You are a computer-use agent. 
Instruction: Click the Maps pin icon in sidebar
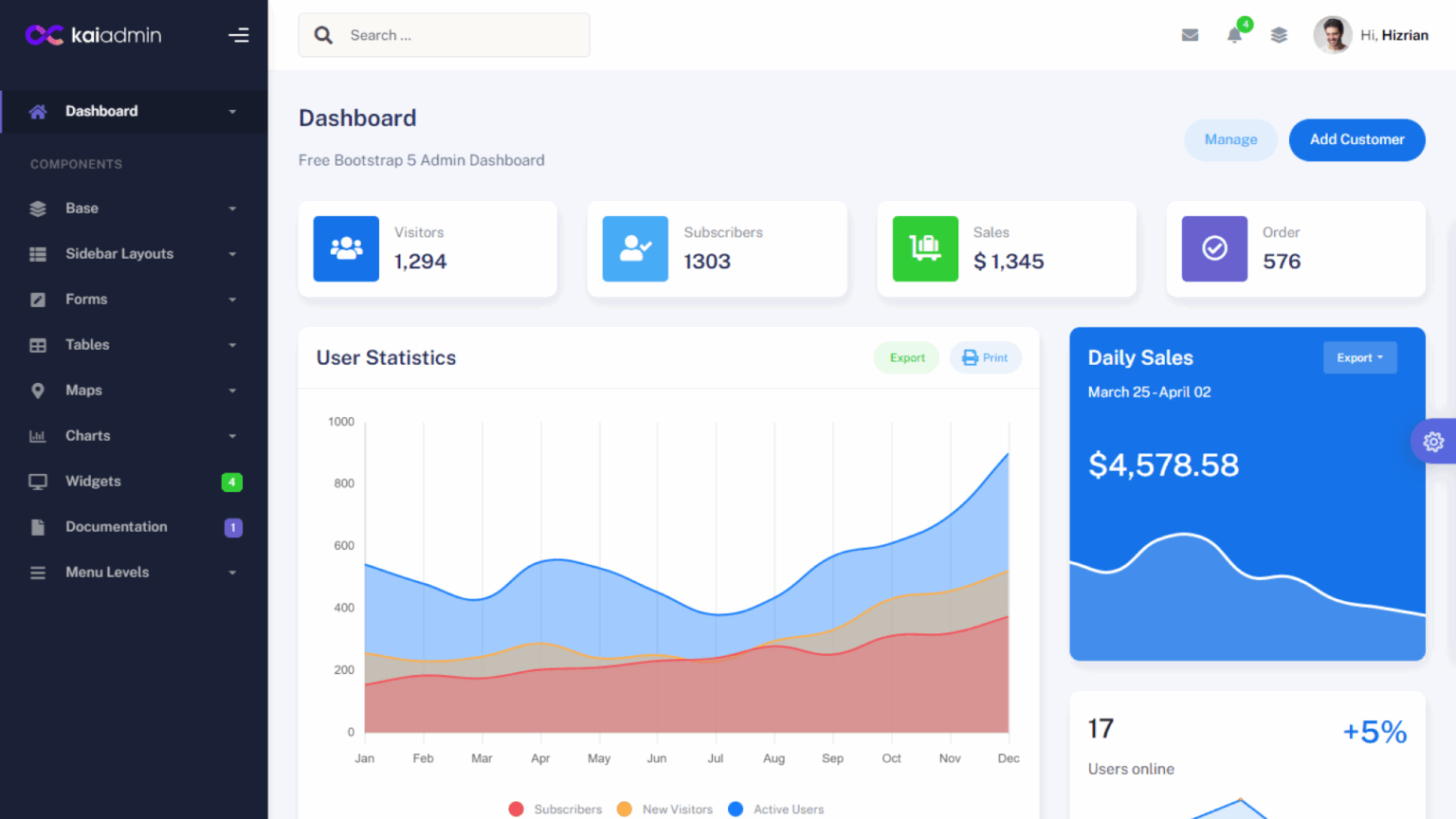pyautogui.click(x=37, y=391)
